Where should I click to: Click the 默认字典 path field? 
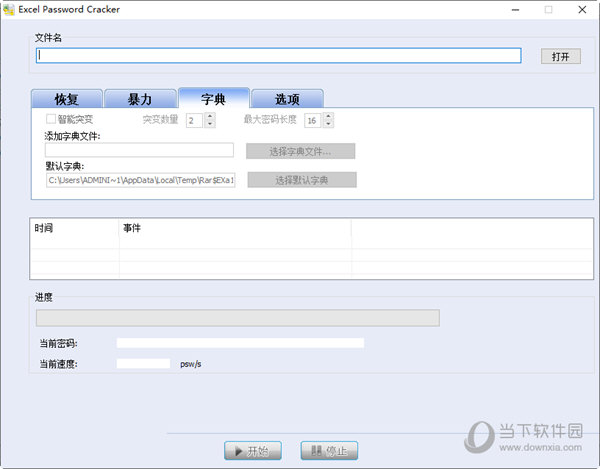point(140,180)
